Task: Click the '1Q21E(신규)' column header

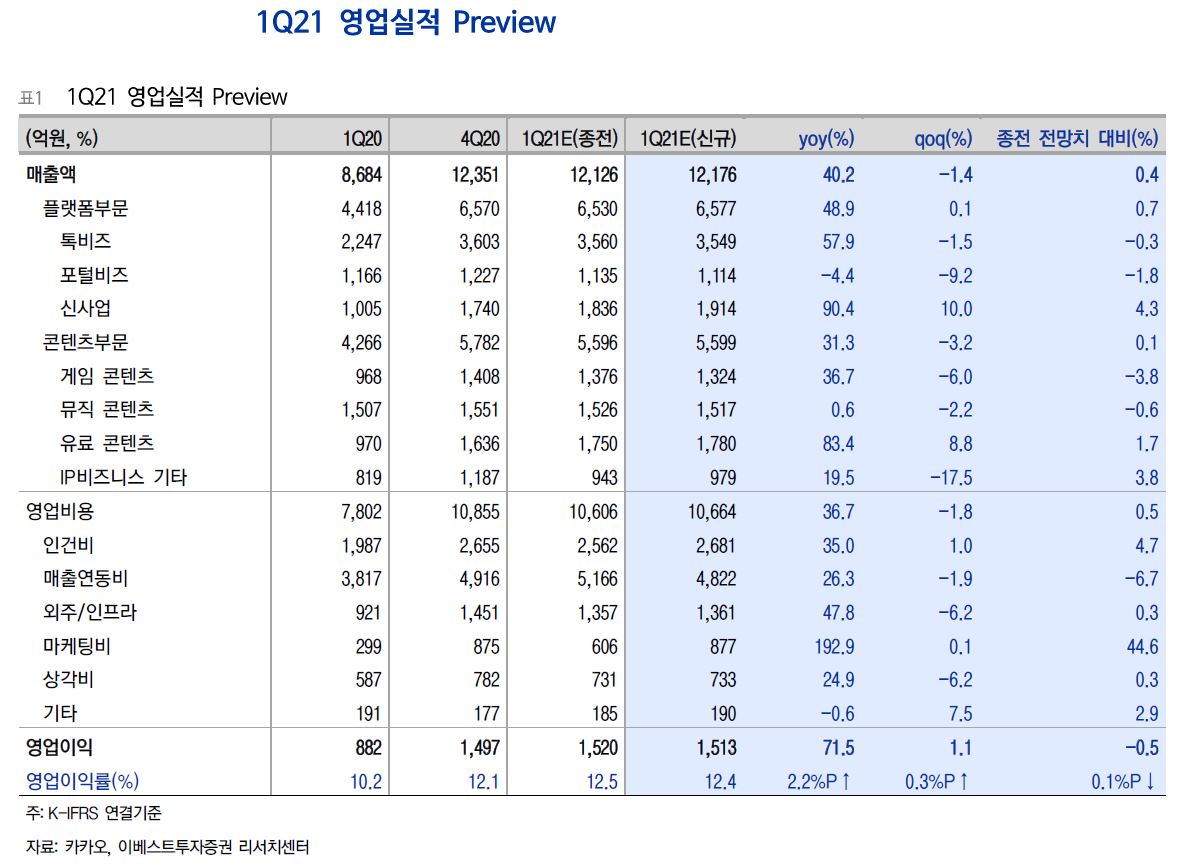Action: pos(688,138)
